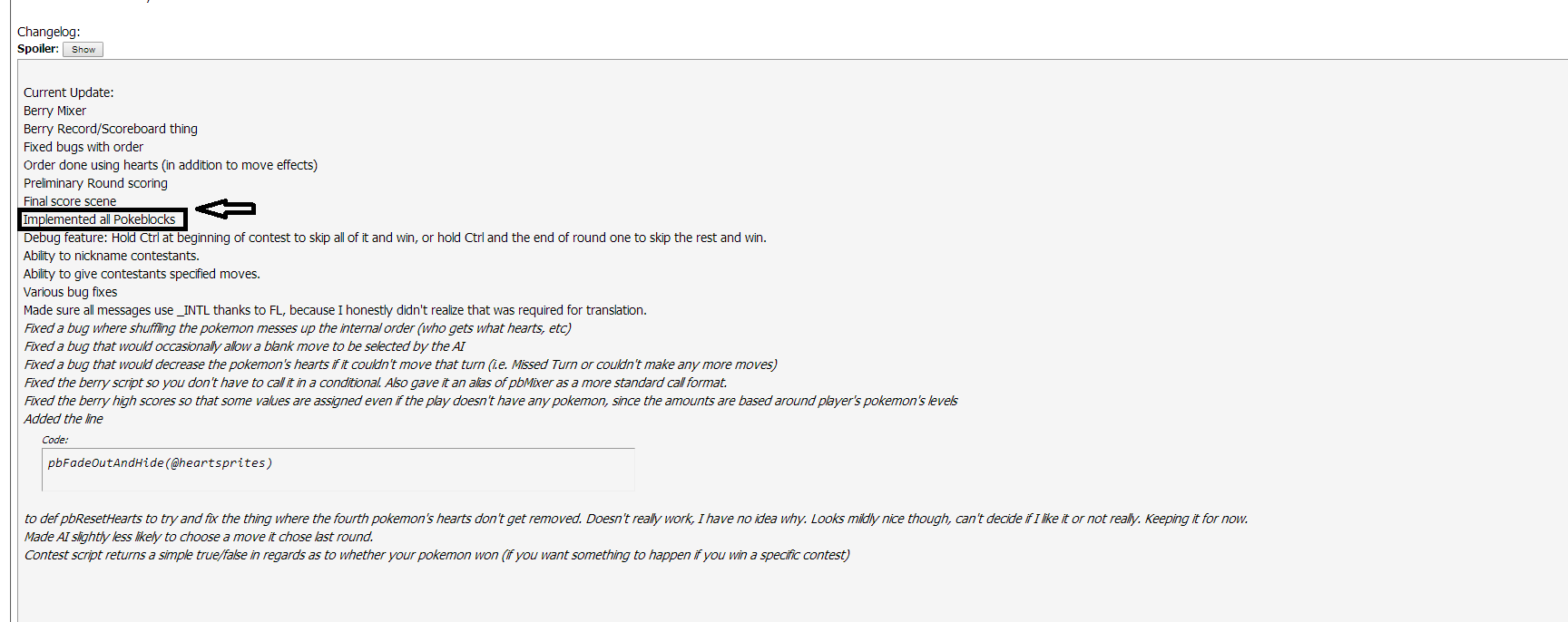Click the 'Preliminary Round scoring' entry
Image resolution: width=1568 pixels, height=622 pixels.
[95, 183]
